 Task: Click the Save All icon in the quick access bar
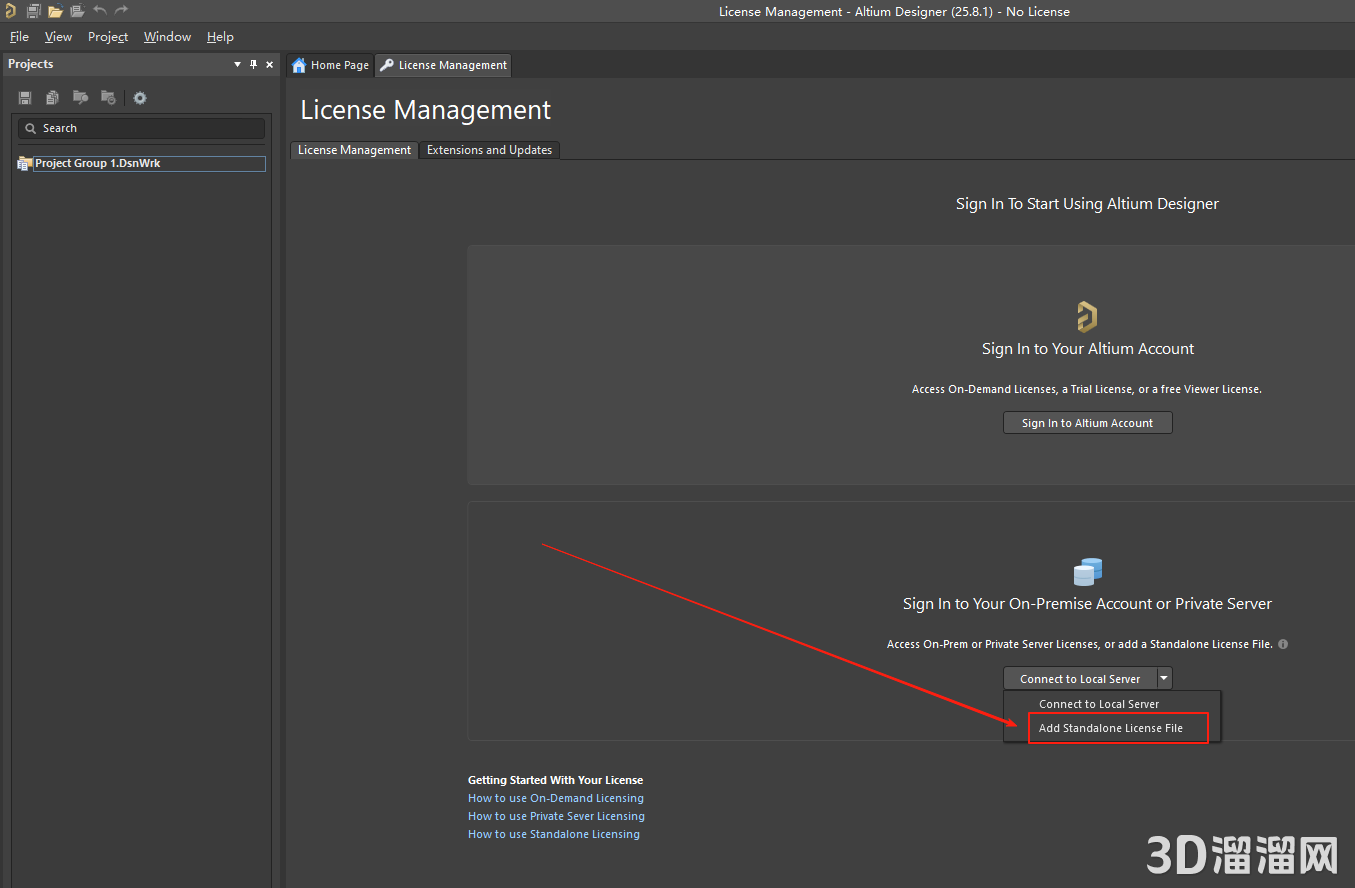click(x=33, y=11)
